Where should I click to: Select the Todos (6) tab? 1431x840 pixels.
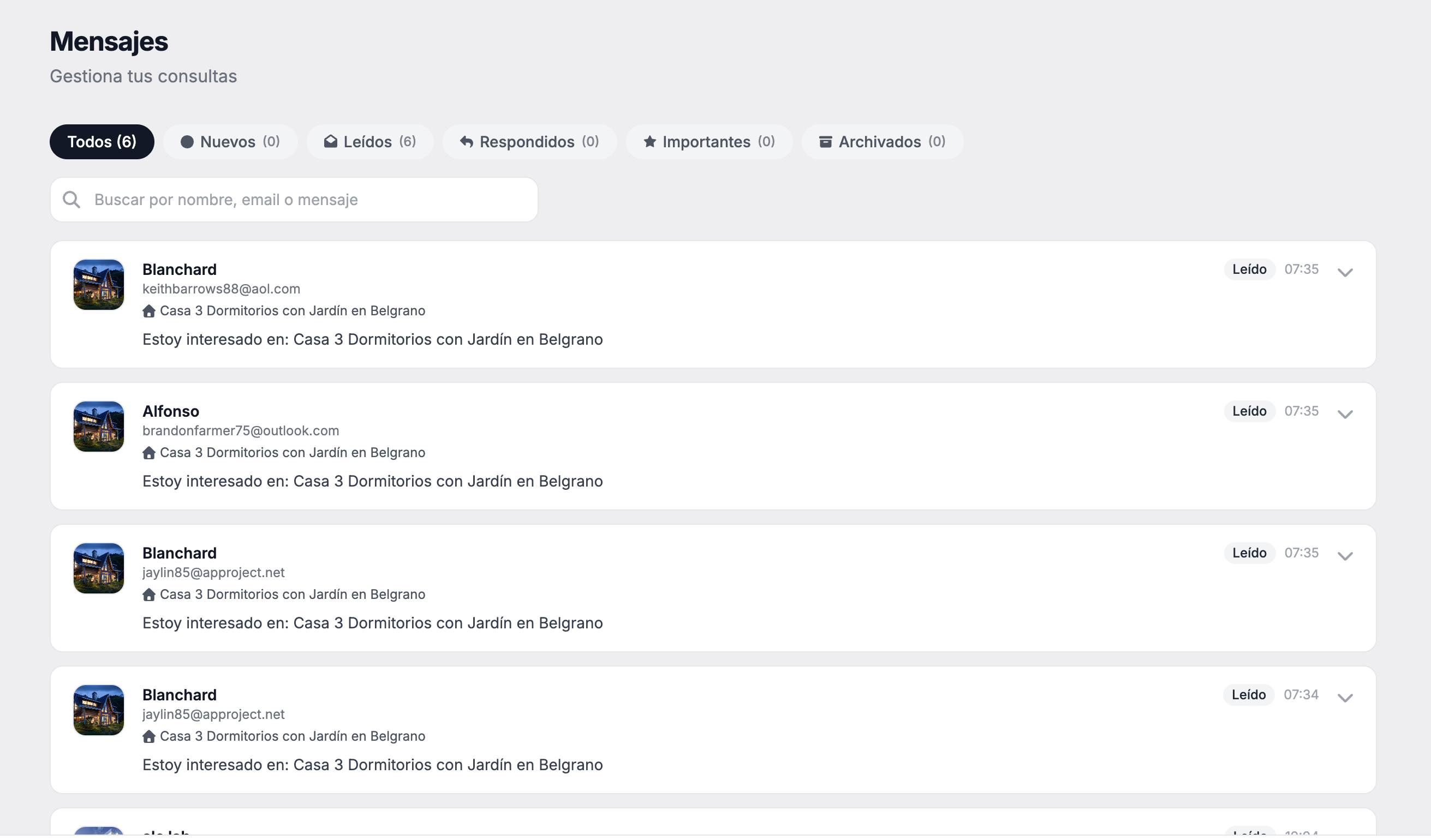click(102, 142)
